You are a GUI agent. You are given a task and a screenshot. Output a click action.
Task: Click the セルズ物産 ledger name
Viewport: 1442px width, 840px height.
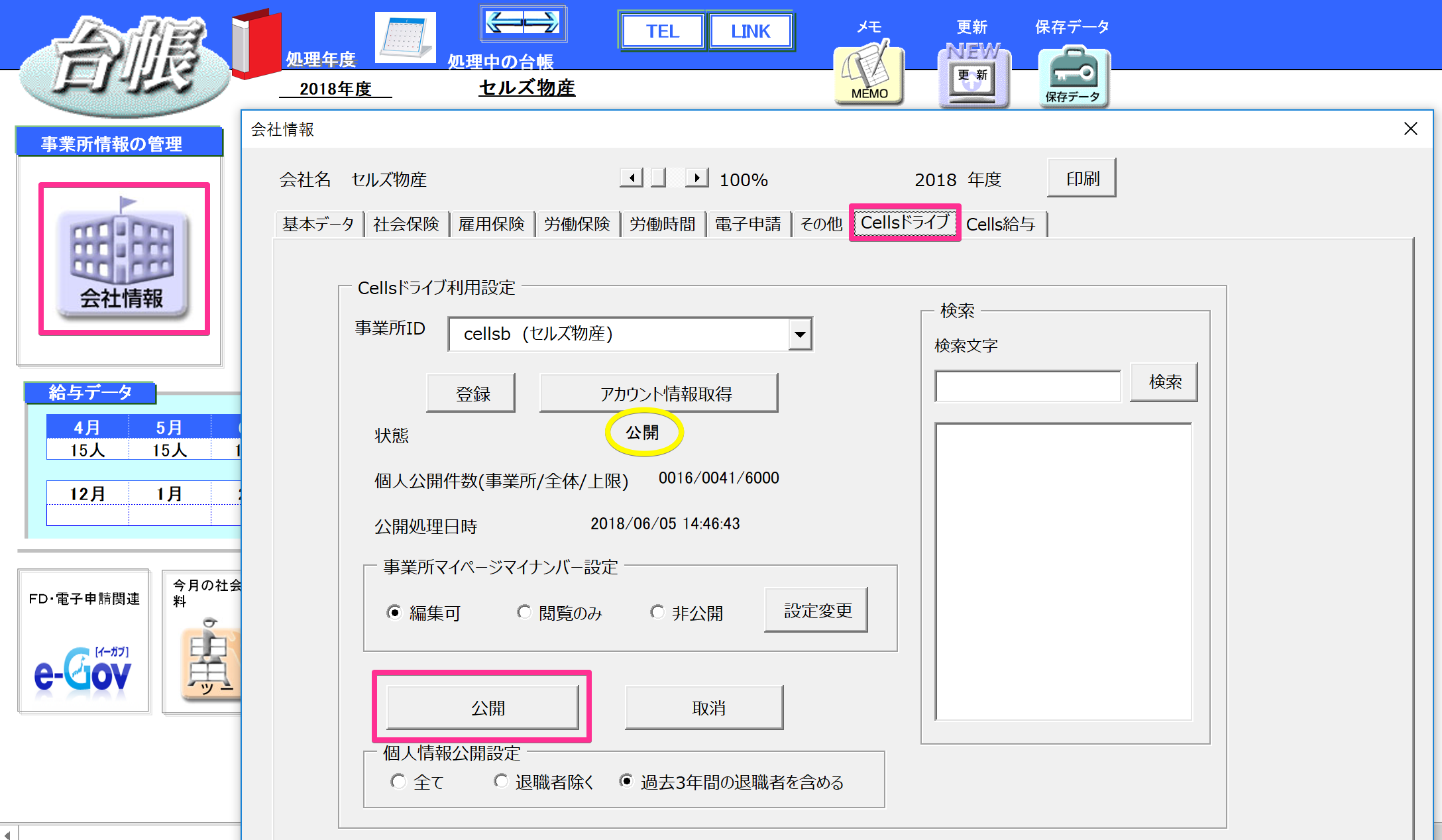527,87
